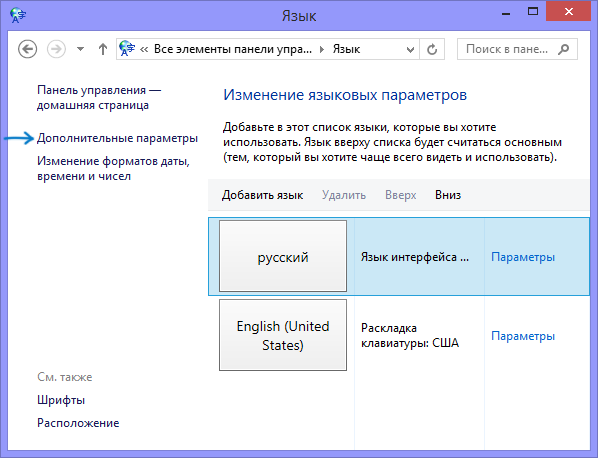Open the Расположение link

[78, 423]
